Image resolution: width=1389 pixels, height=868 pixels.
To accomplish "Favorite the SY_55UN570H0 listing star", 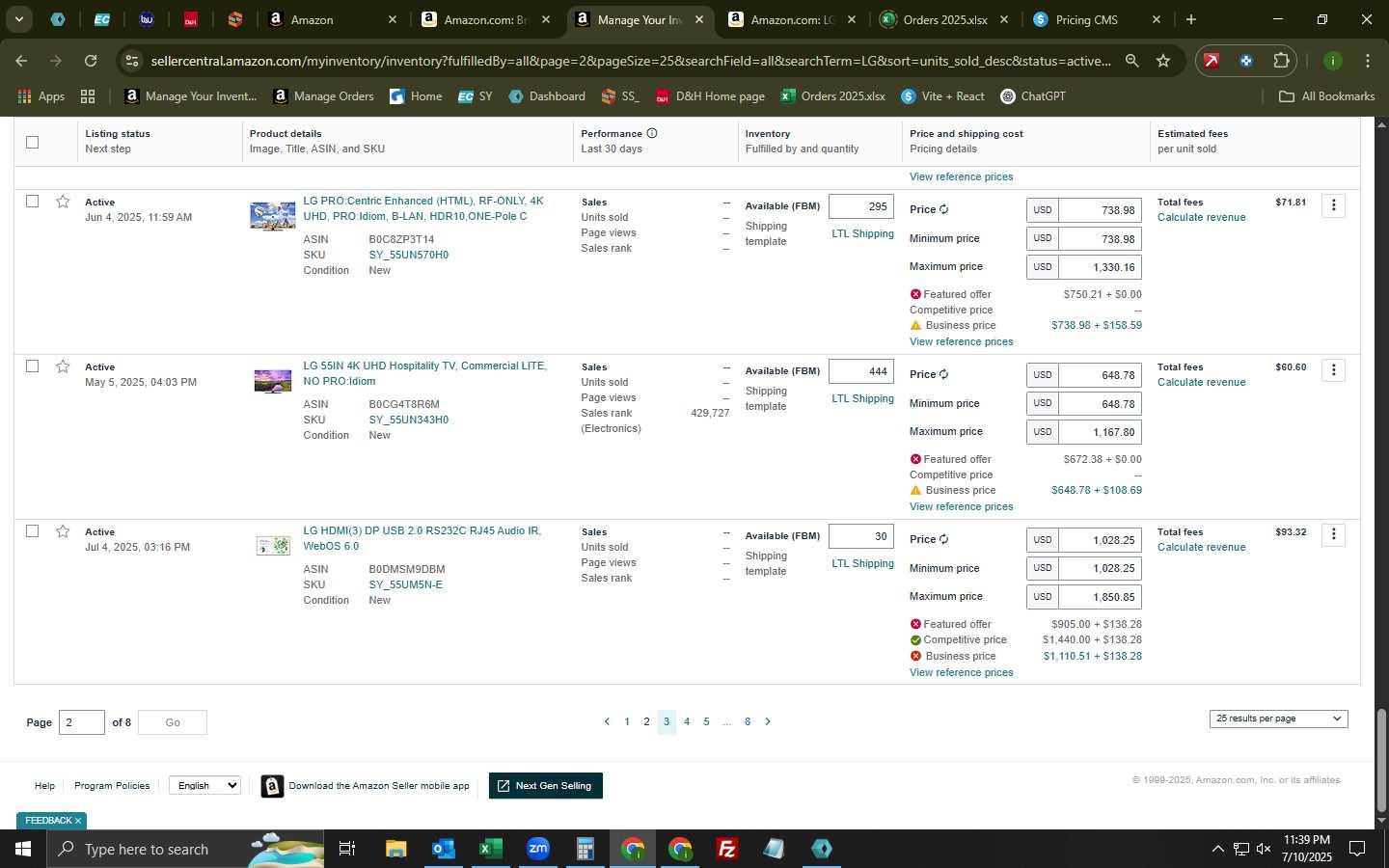I will pyautogui.click(x=63, y=202).
